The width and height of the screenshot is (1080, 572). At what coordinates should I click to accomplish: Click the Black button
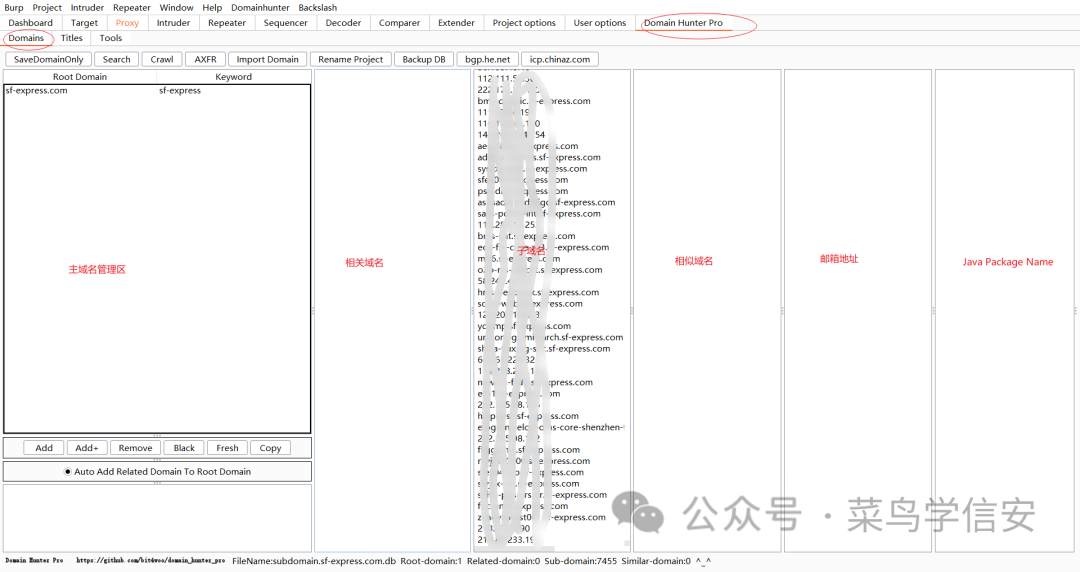pos(184,448)
